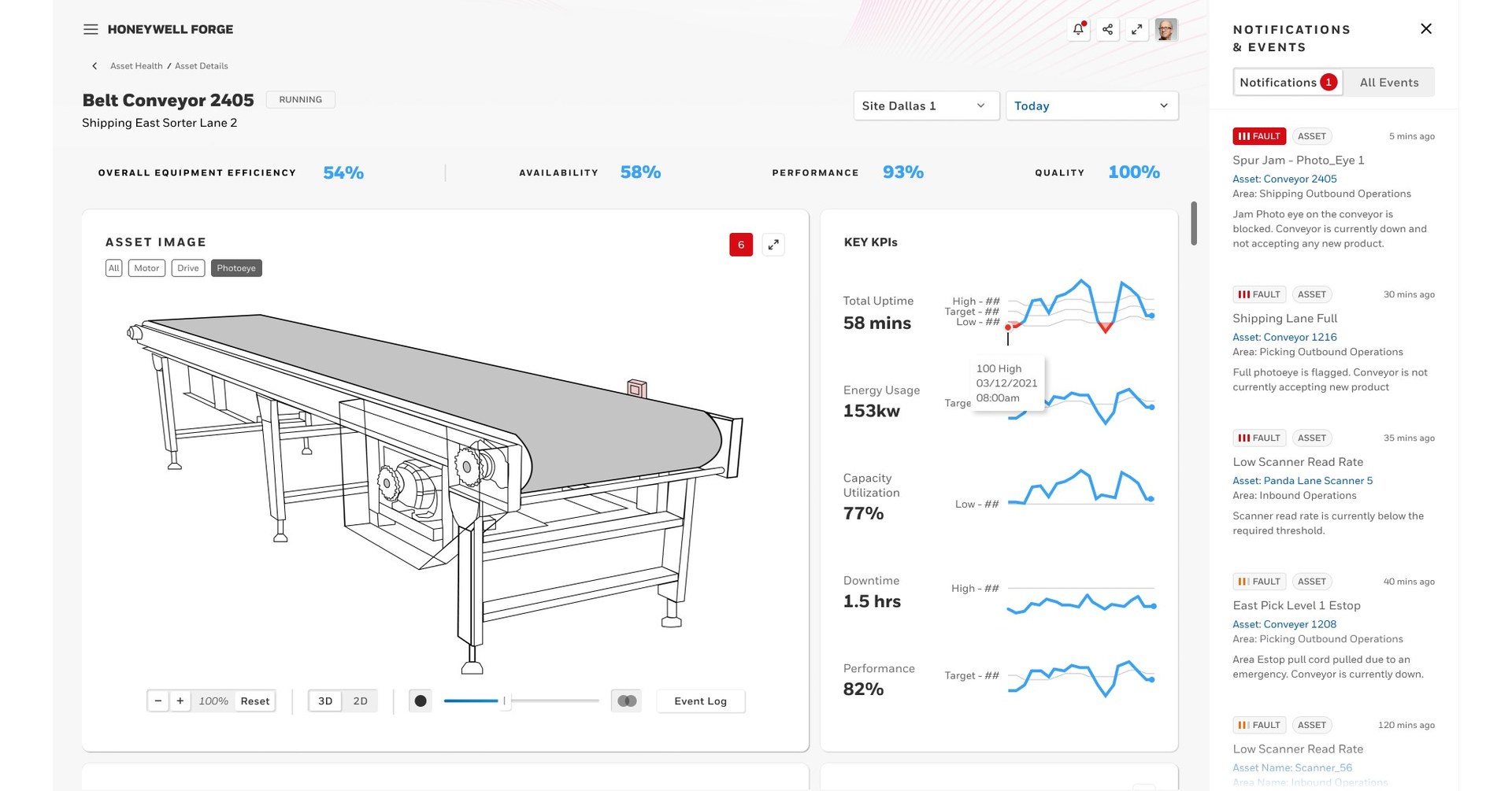Go back using the breadcrumb arrow
This screenshot has width=1512, height=791.
(x=94, y=66)
